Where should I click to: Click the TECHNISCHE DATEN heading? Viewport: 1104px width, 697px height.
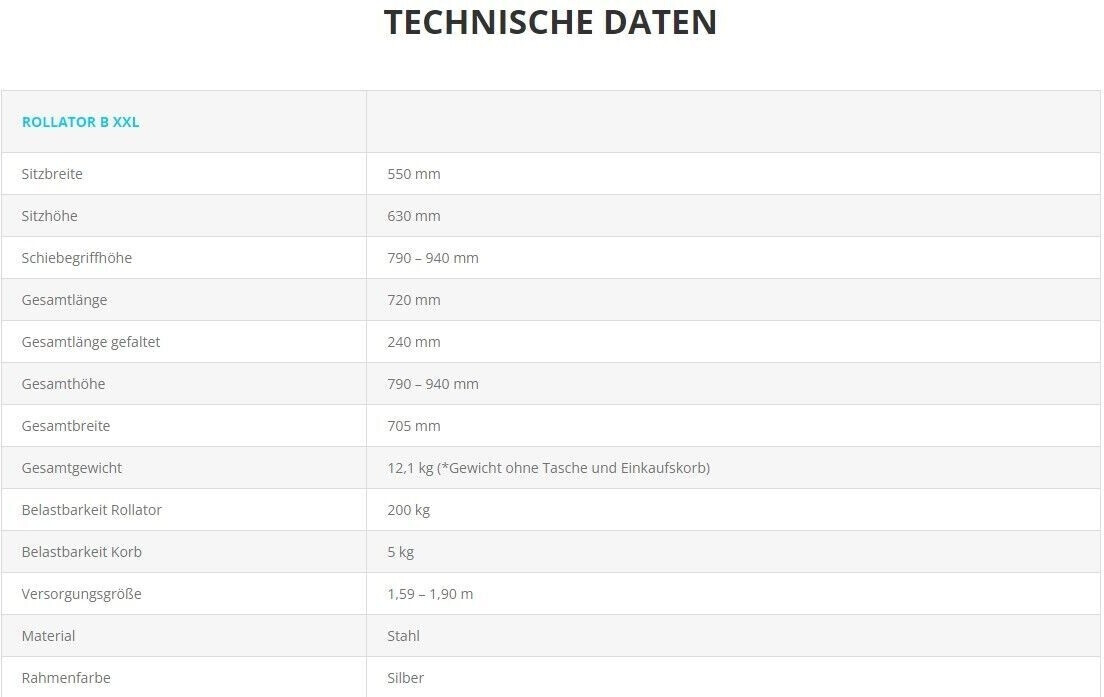[550, 22]
